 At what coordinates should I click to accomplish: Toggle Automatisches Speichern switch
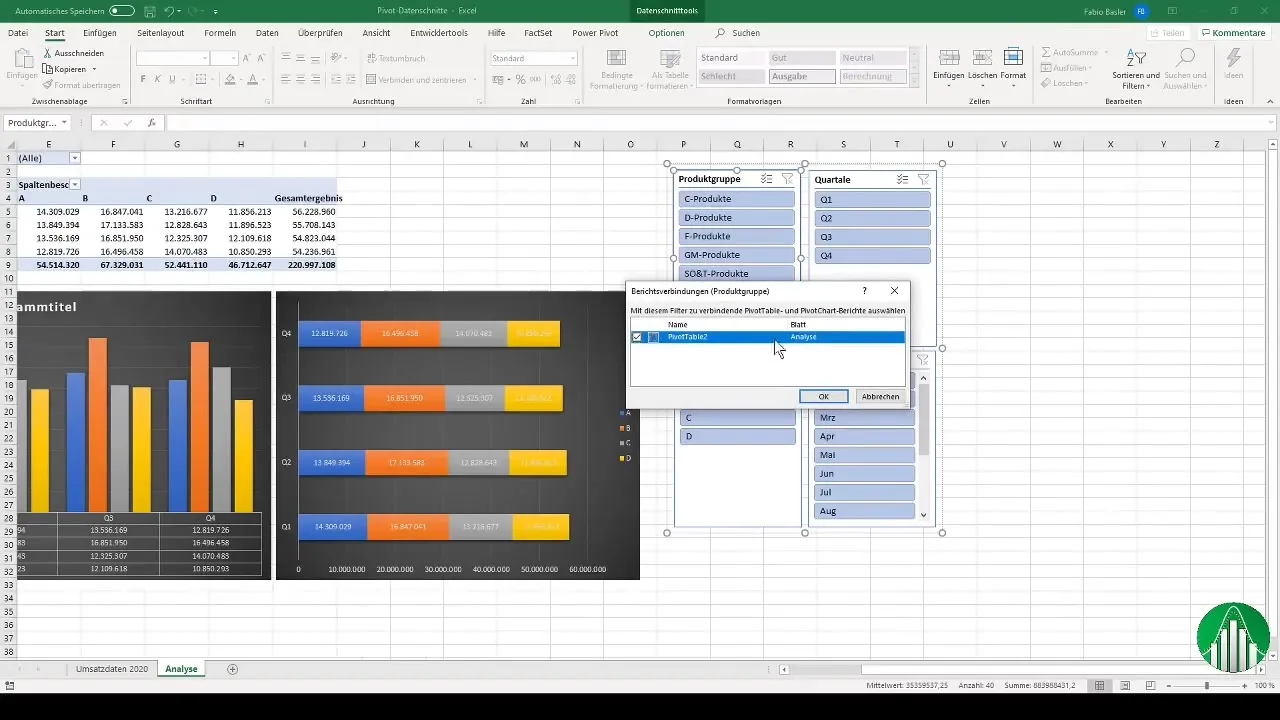point(122,10)
